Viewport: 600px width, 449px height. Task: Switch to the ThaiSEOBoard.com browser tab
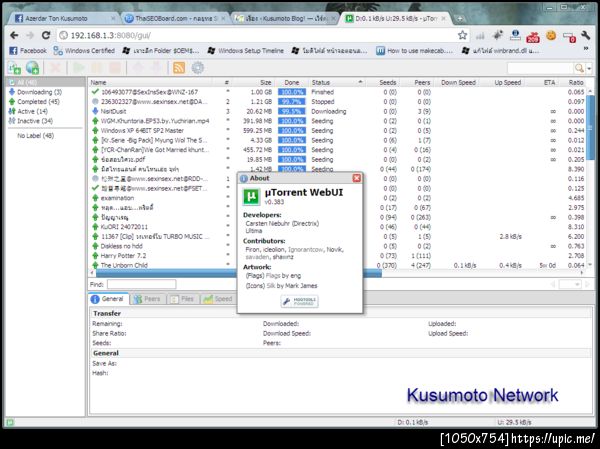[176, 18]
